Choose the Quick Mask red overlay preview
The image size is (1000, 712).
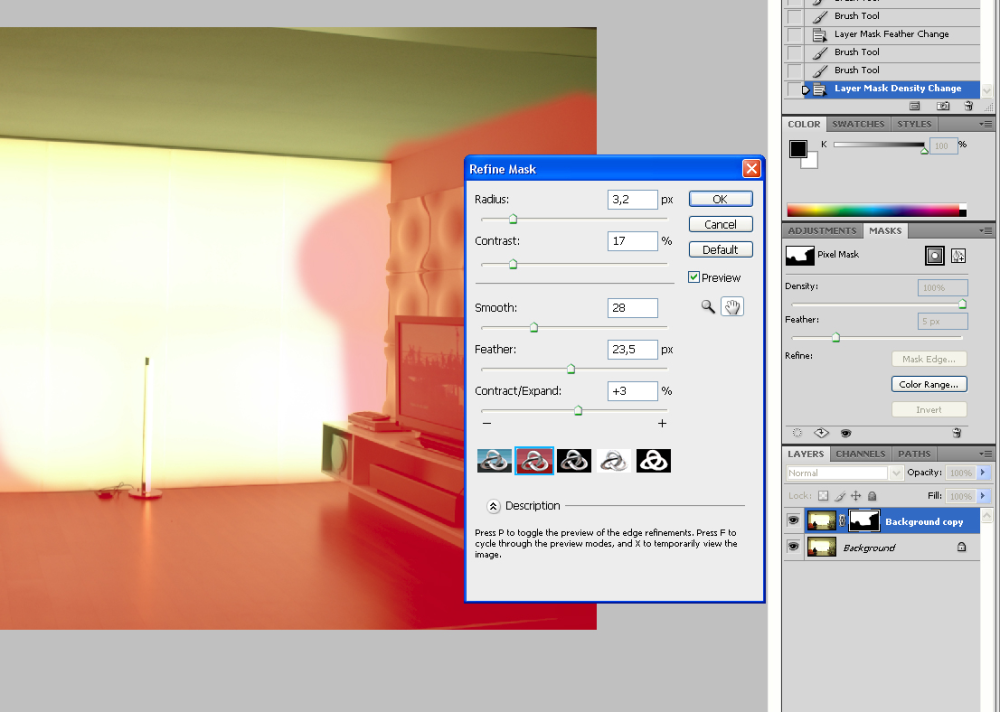pyautogui.click(x=534, y=460)
